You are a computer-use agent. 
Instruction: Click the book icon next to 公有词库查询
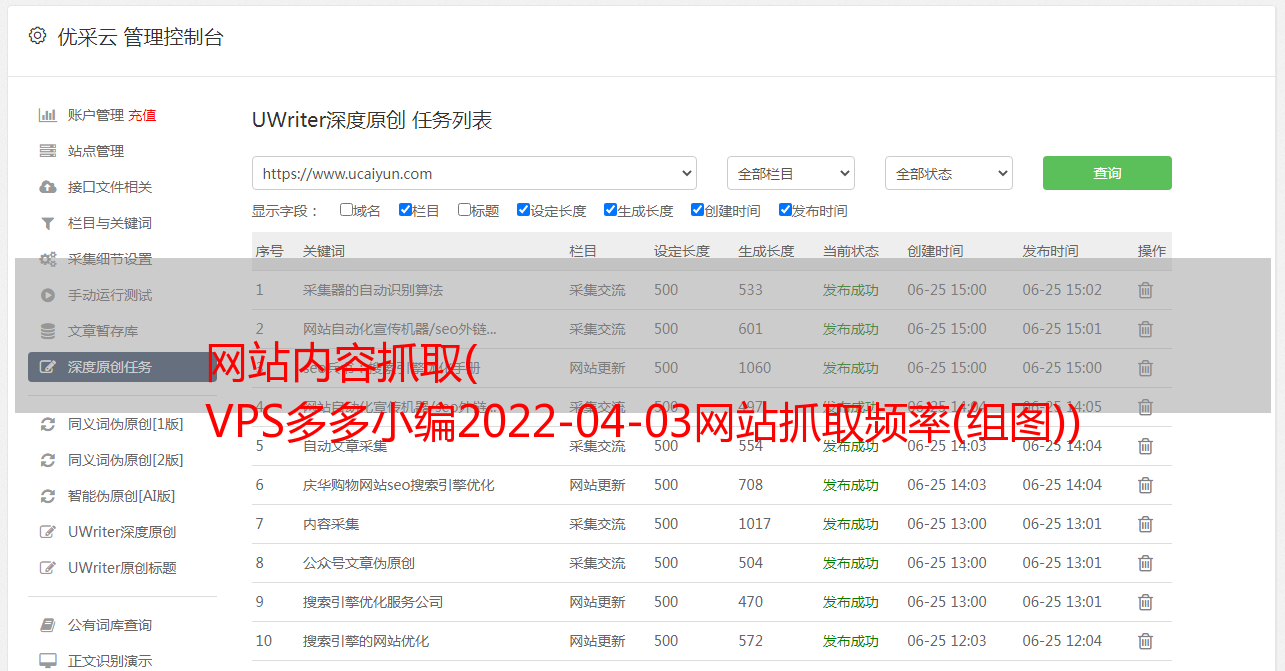(x=47, y=625)
